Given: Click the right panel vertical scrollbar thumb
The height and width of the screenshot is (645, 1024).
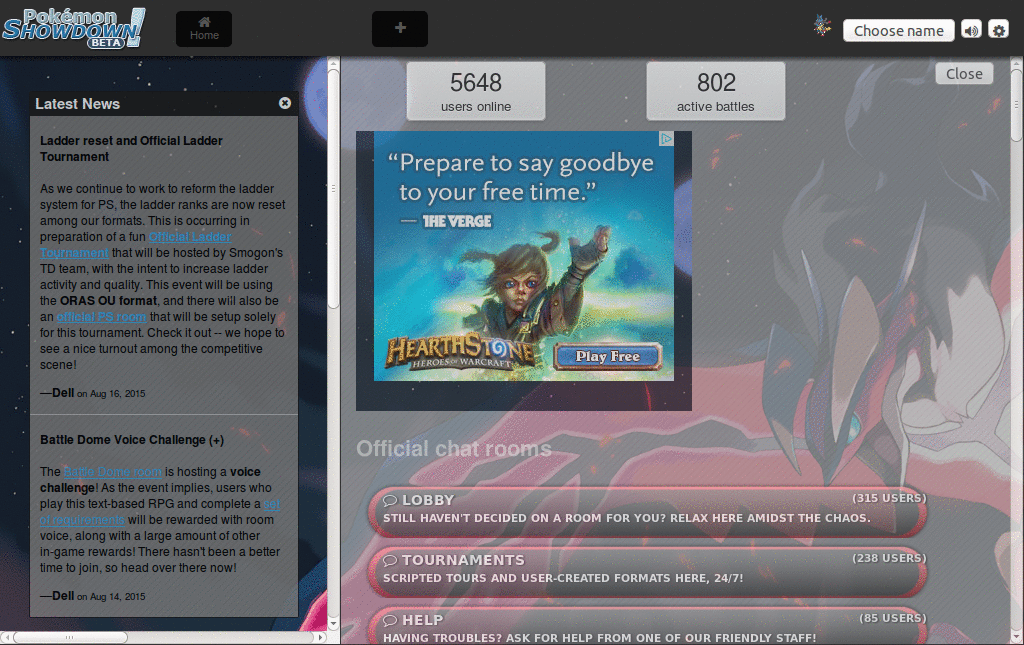Looking at the screenshot, I should [1017, 104].
